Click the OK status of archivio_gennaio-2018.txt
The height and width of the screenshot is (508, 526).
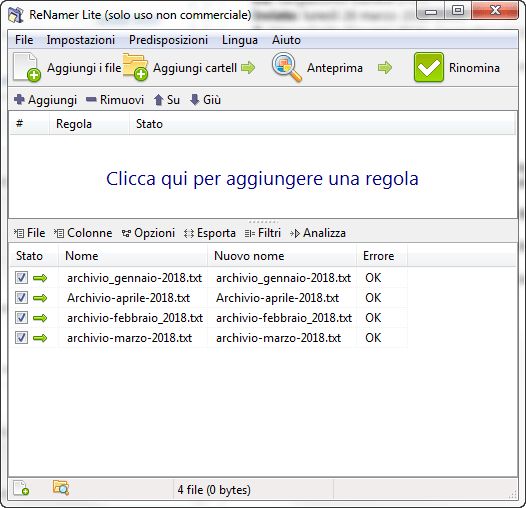(373, 278)
